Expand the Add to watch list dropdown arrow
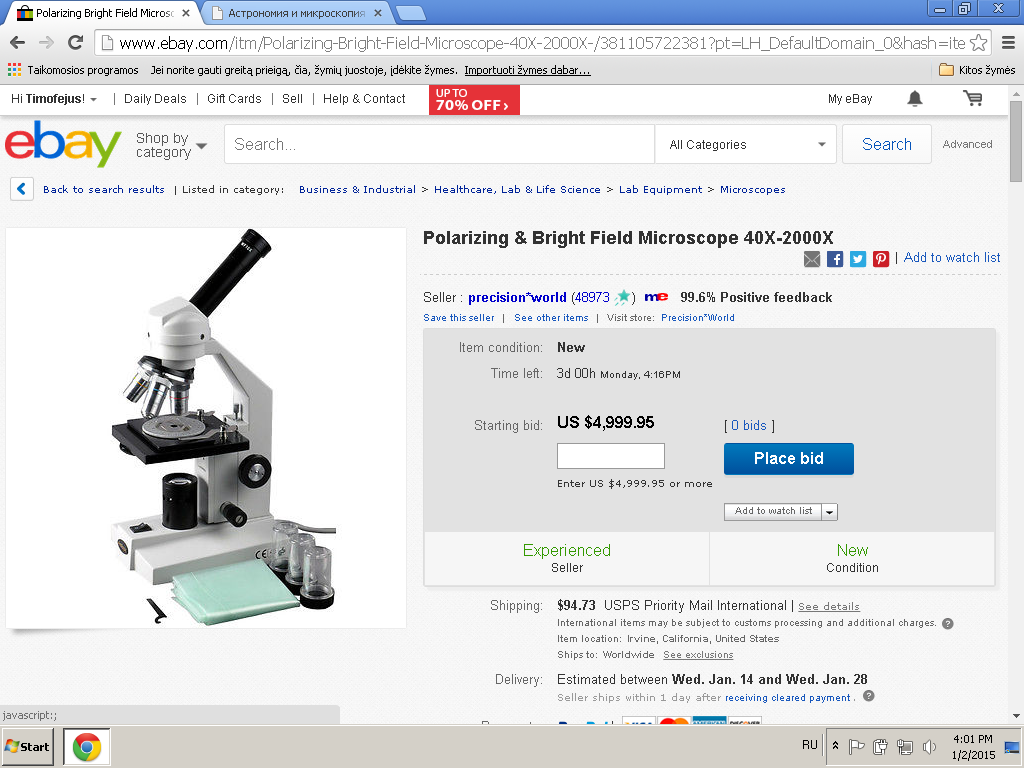 tap(829, 512)
